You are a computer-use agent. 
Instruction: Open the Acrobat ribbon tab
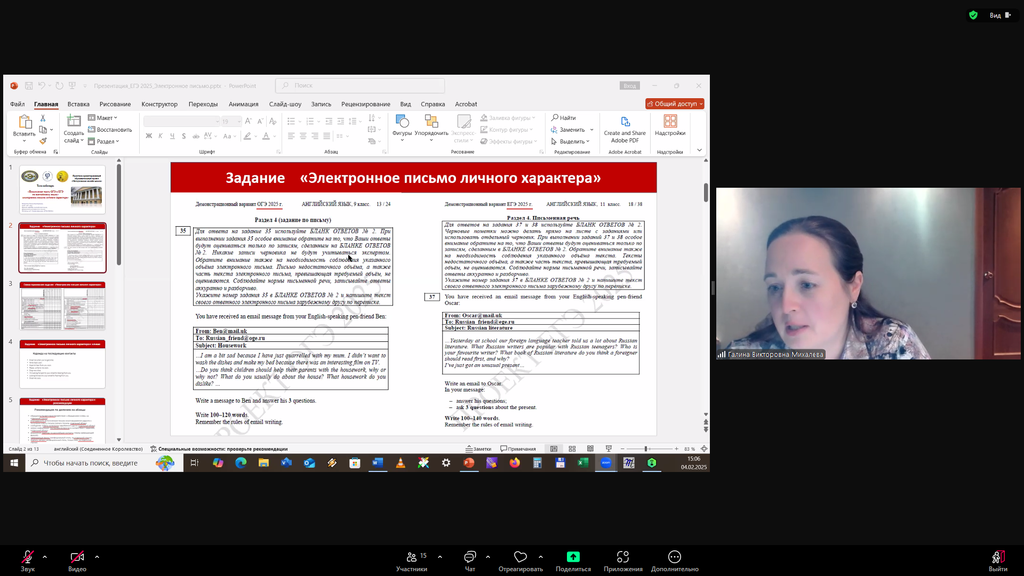pyautogui.click(x=466, y=104)
